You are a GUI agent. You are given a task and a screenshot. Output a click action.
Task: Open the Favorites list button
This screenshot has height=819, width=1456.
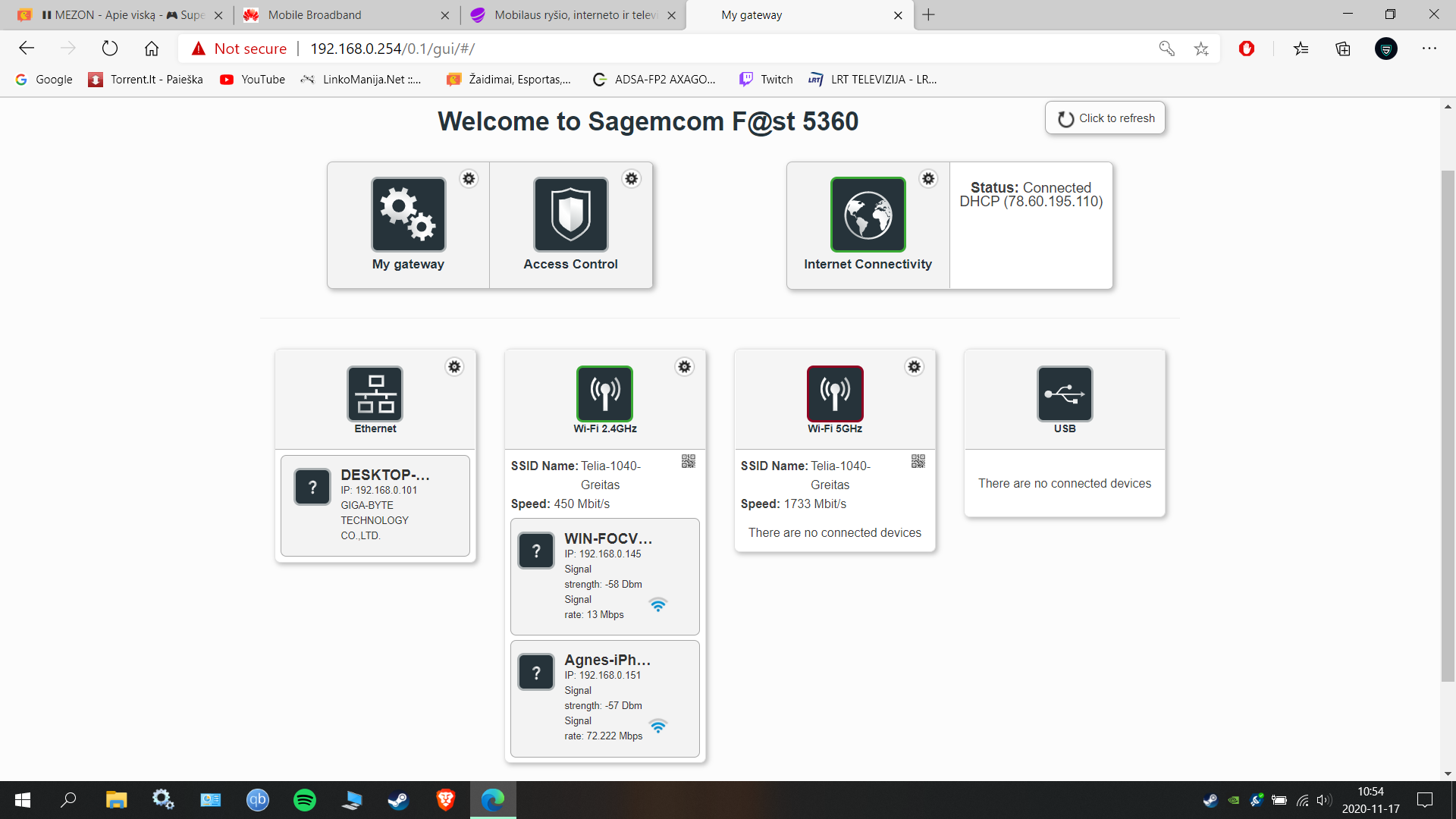[x=1301, y=49]
